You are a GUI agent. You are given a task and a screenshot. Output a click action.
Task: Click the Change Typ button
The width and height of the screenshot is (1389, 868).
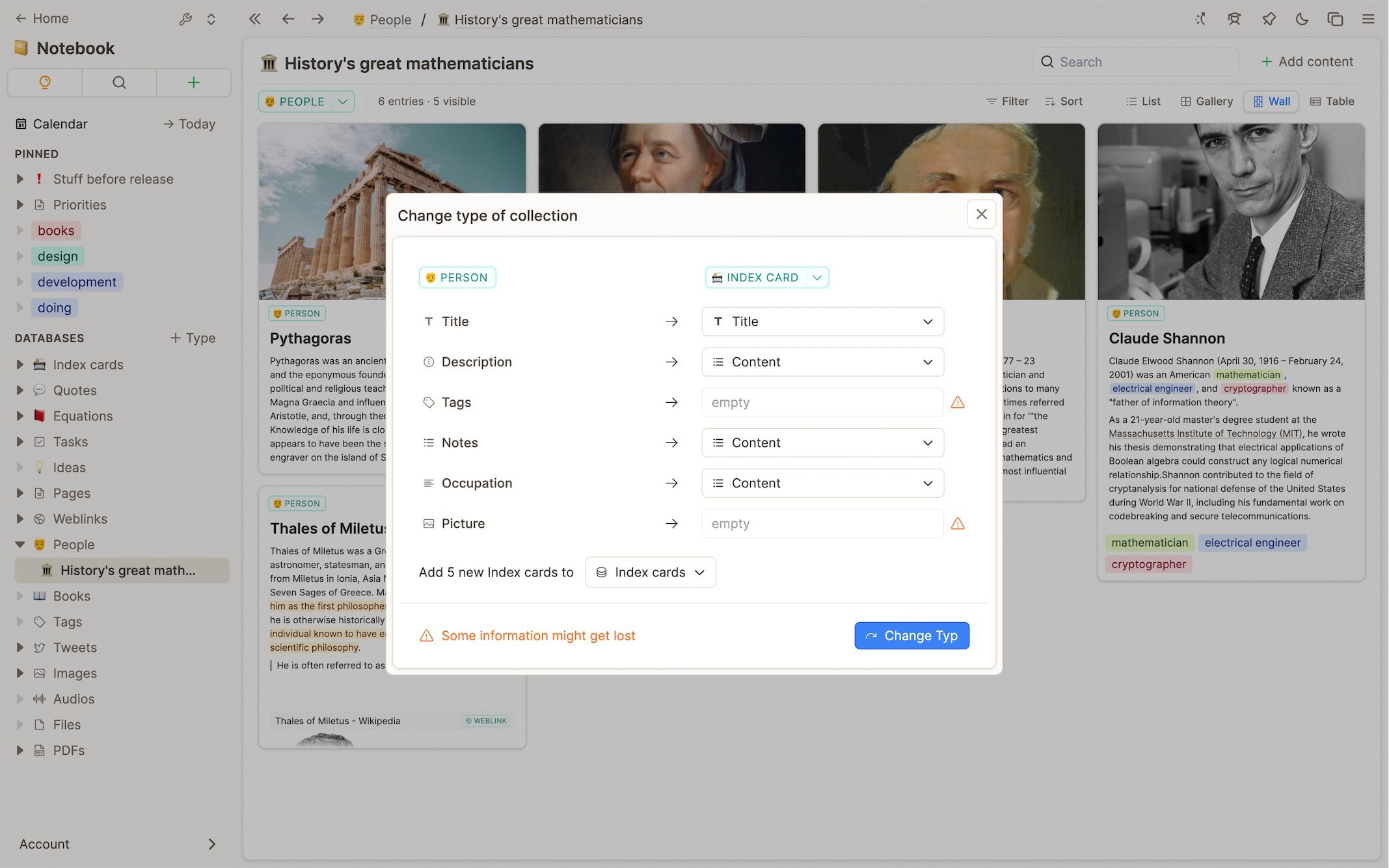(x=911, y=636)
